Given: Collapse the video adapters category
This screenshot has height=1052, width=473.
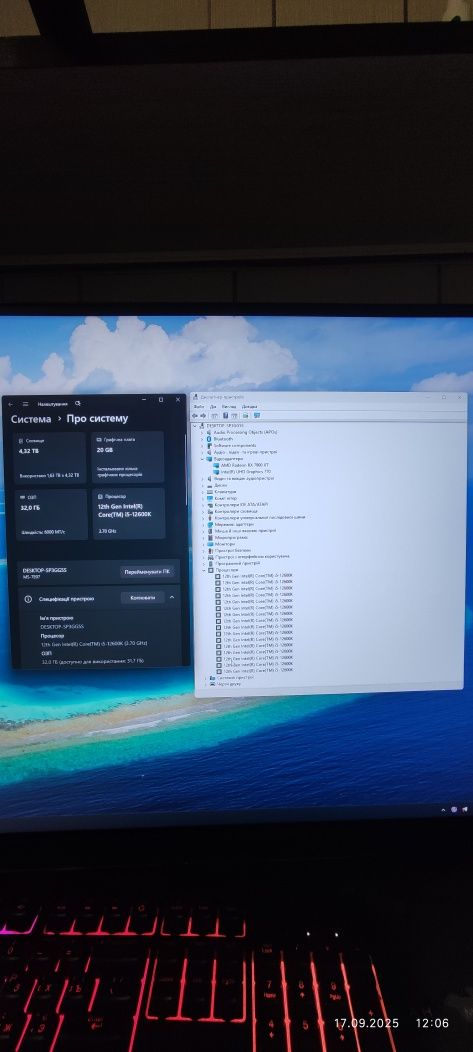Looking at the screenshot, I should coord(203,459).
